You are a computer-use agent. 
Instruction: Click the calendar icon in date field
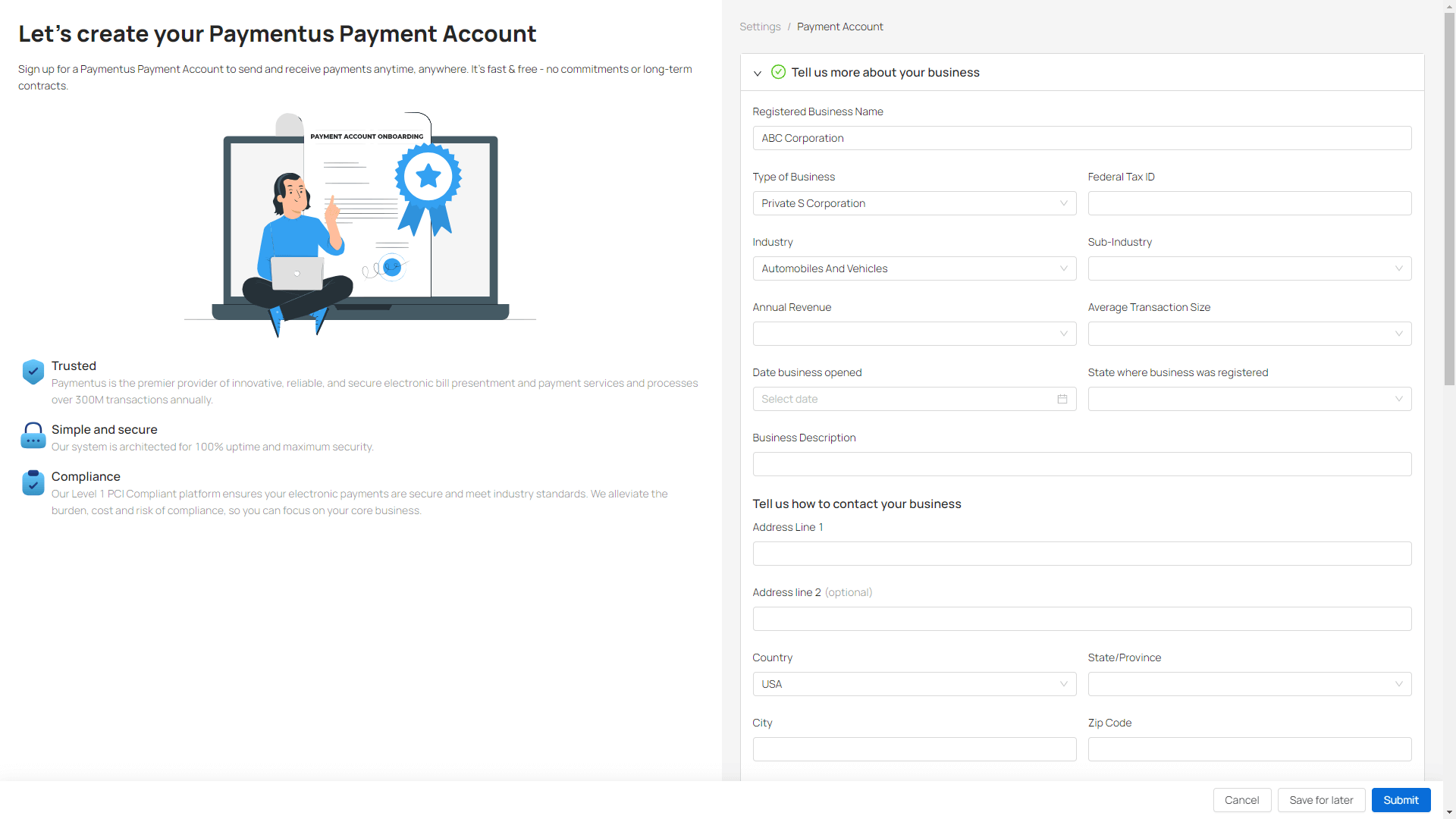click(x=1062, y=399)
